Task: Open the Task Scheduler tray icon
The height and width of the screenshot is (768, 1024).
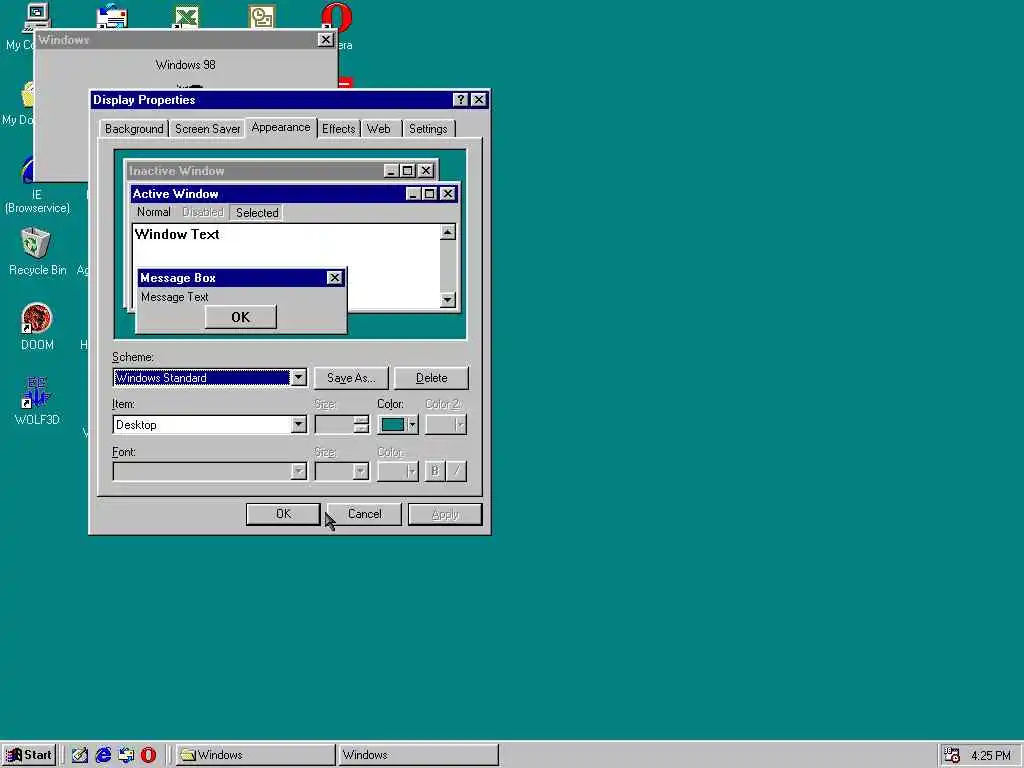Action: 952,755
